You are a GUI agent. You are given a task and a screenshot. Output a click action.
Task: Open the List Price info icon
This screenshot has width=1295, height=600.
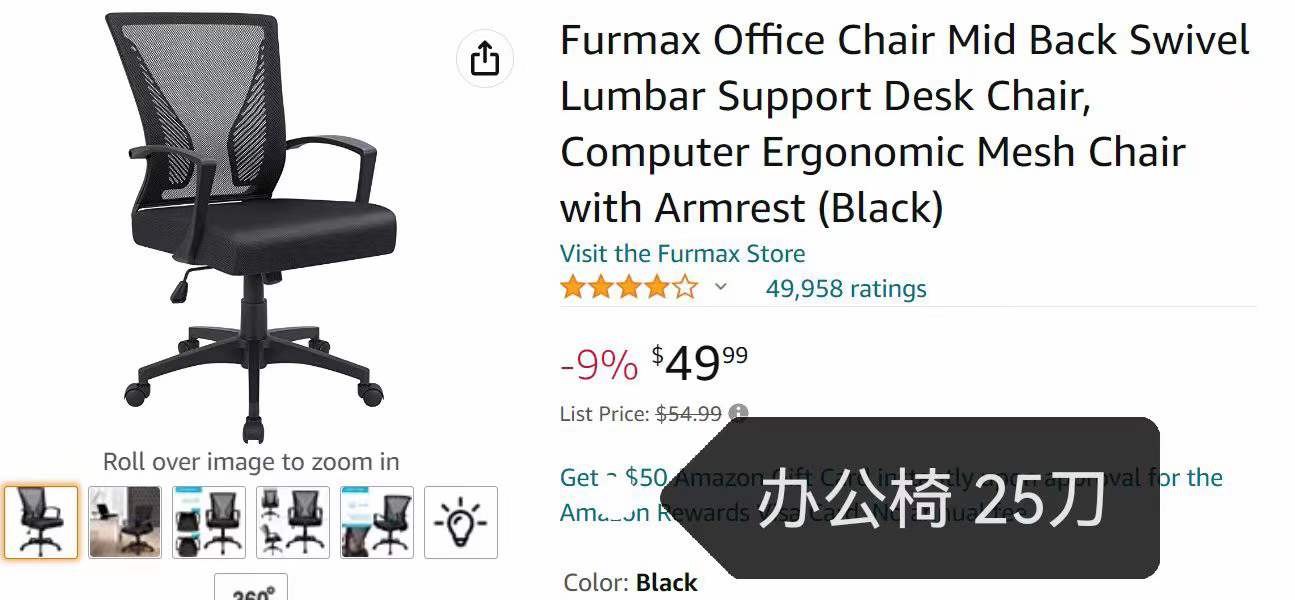[x=738, y=413]
